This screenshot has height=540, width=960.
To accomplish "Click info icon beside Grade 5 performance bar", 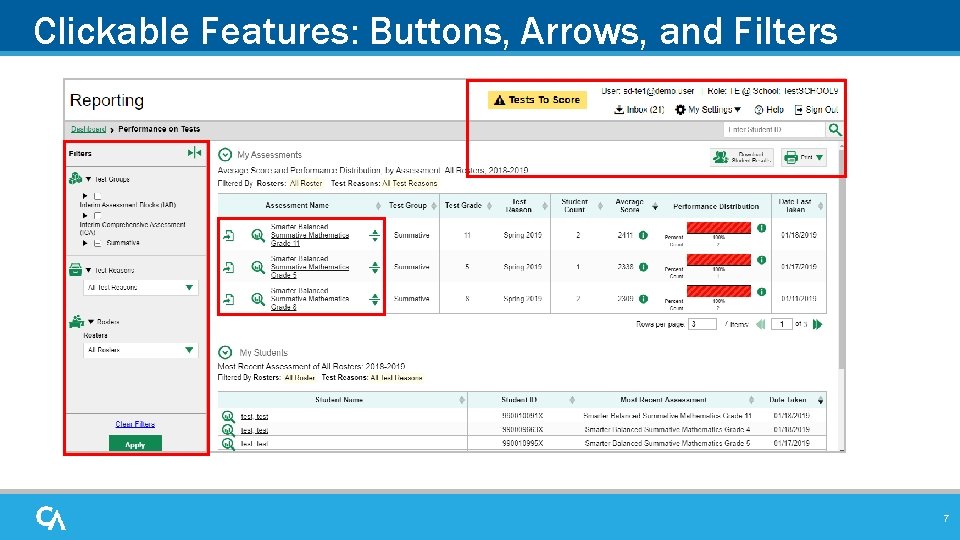I will [761, 260].
